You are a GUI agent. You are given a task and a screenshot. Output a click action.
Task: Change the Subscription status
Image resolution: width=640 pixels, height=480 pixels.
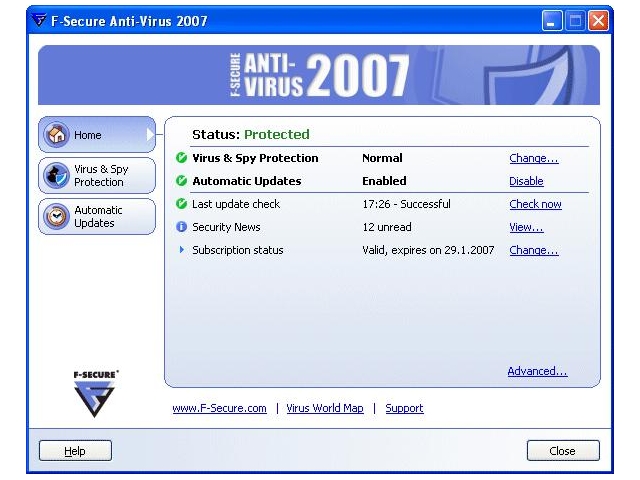(x=533, y=250)
